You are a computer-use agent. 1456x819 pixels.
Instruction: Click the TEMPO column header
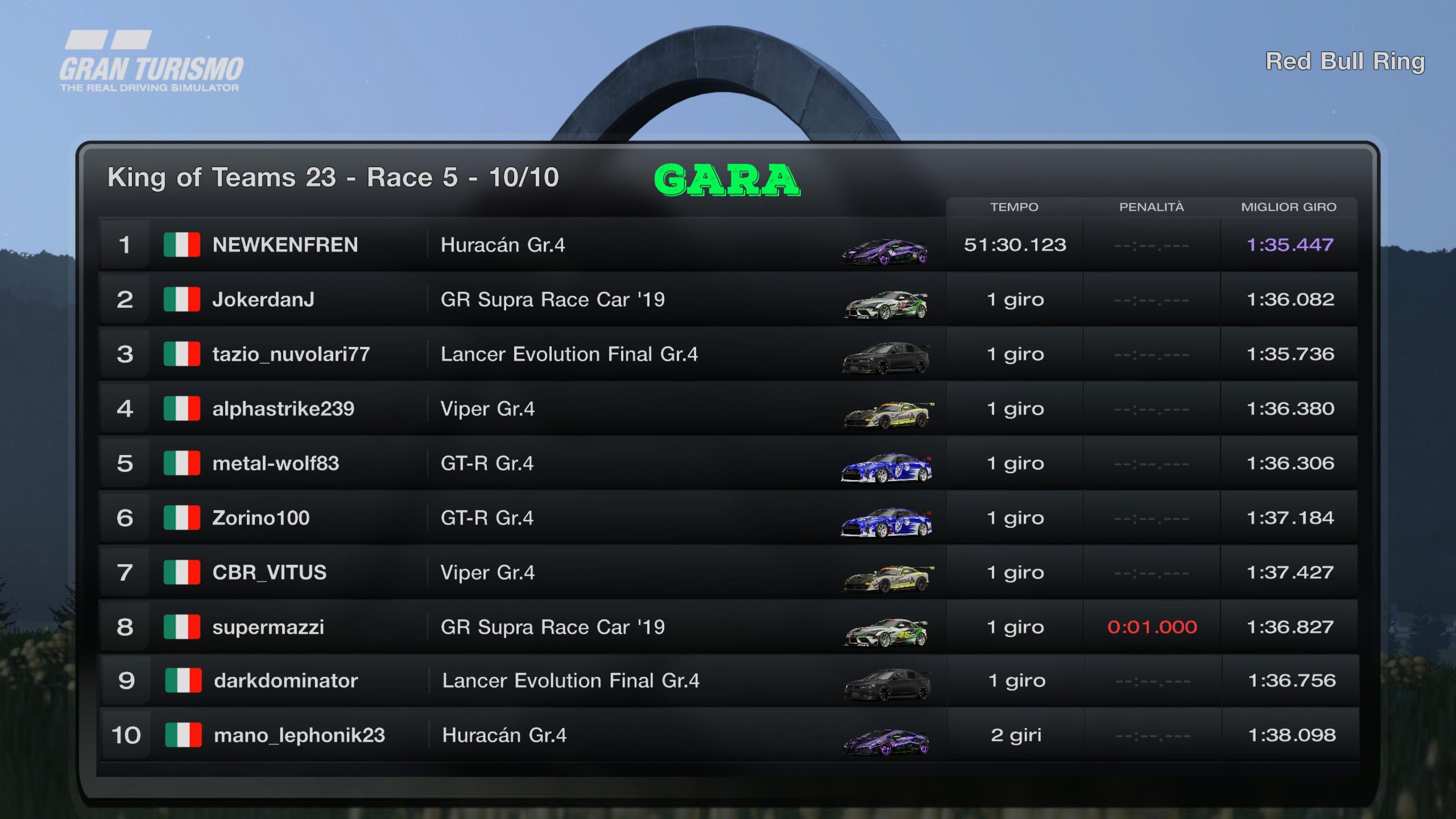pyautogui.click(x=1014, y=207)
